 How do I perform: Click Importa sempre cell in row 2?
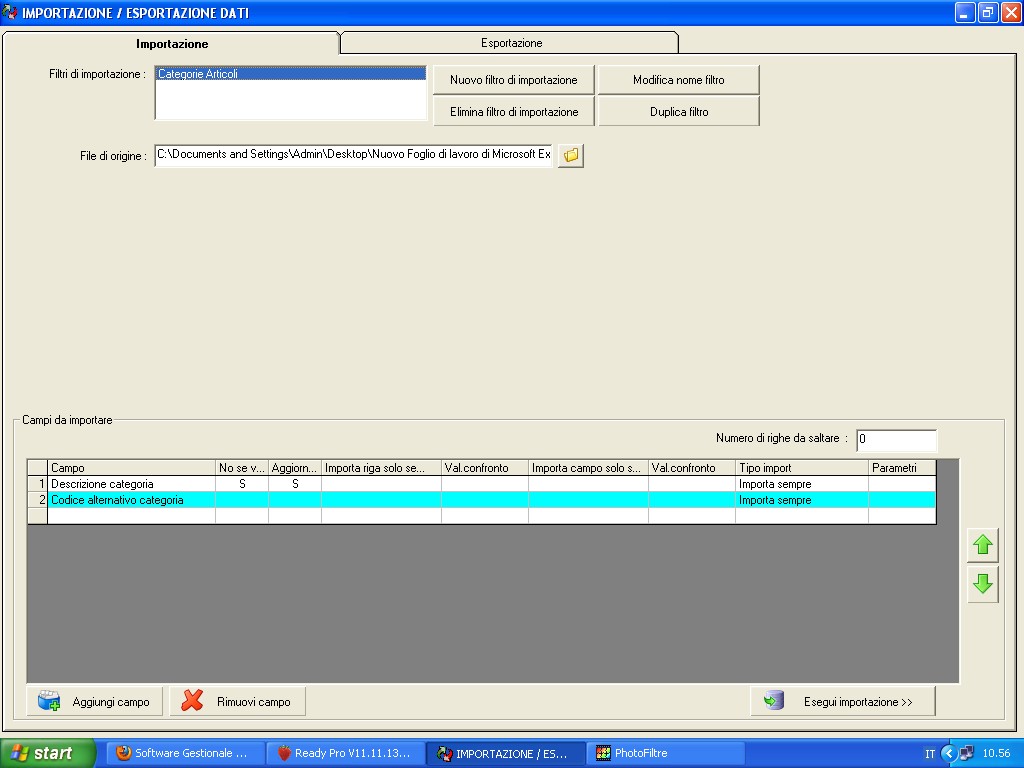point(802,500)
